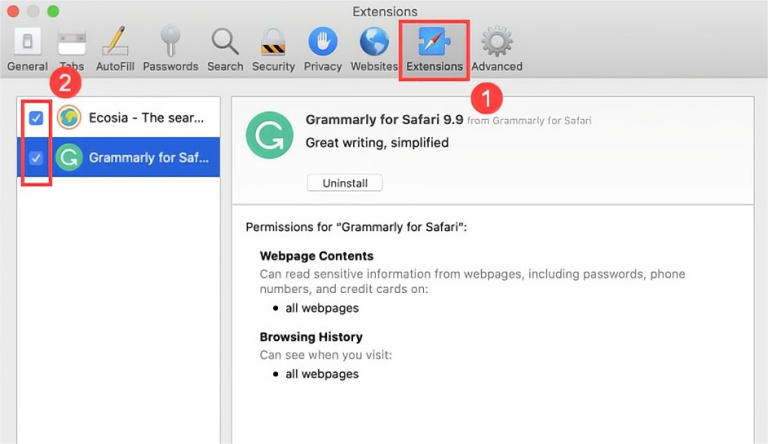The height and width of the screenshot is (444, 768).
Task: Switch to the Extensions pane
Action: (434, 48)
